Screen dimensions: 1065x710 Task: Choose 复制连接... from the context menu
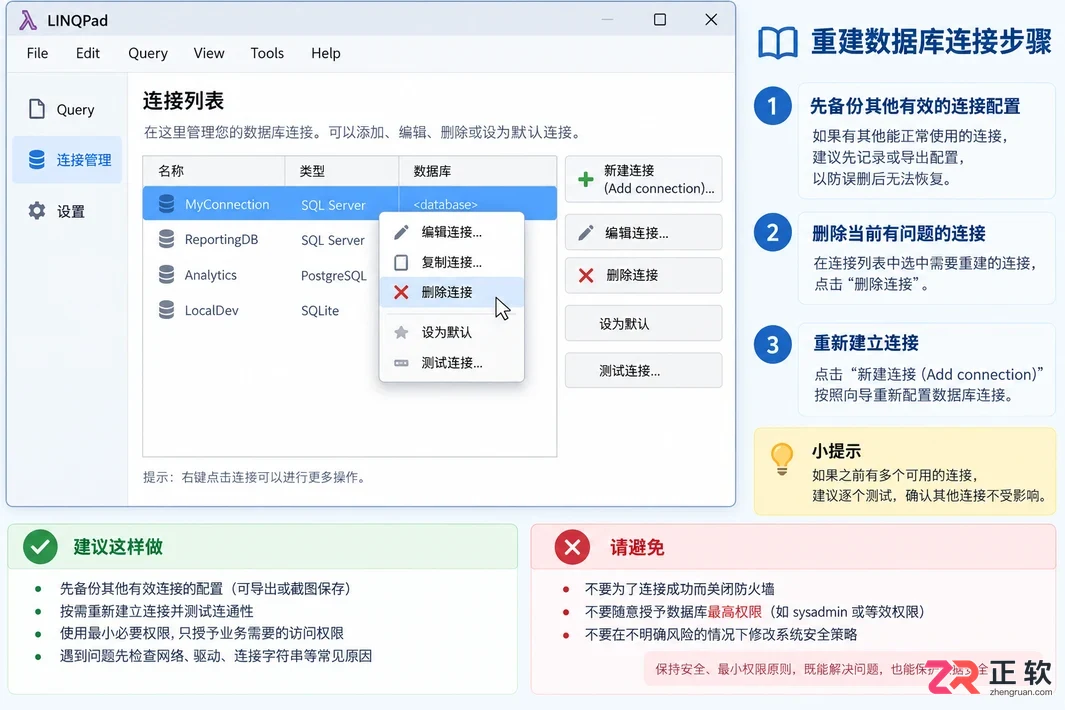452,262
